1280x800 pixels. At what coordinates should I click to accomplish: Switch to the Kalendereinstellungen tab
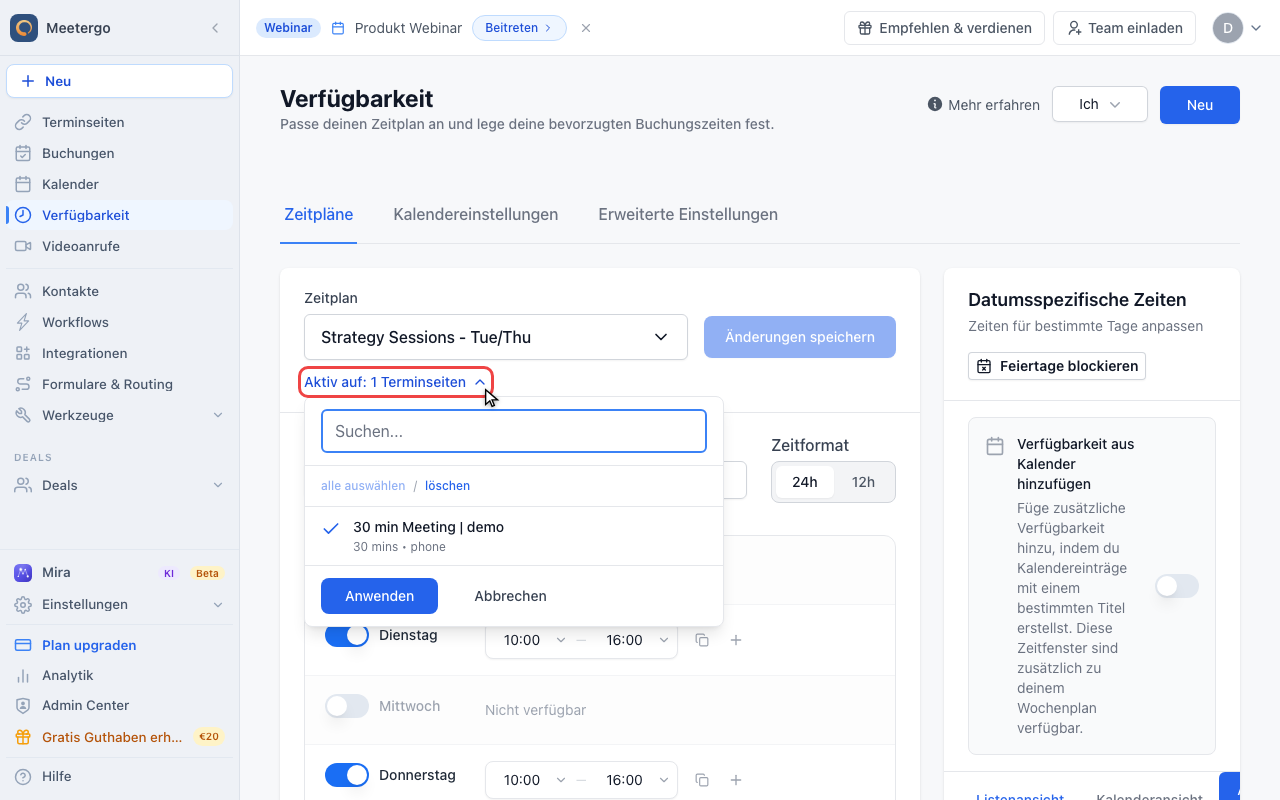(x=476, y=214)
